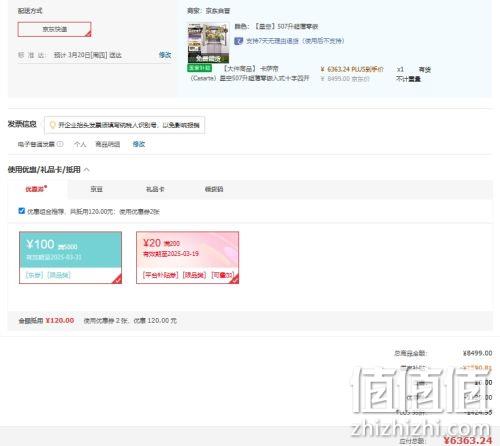Click the green subsidy tag under product image
Screen dimensions: 500x446
[x=199, y=68]
